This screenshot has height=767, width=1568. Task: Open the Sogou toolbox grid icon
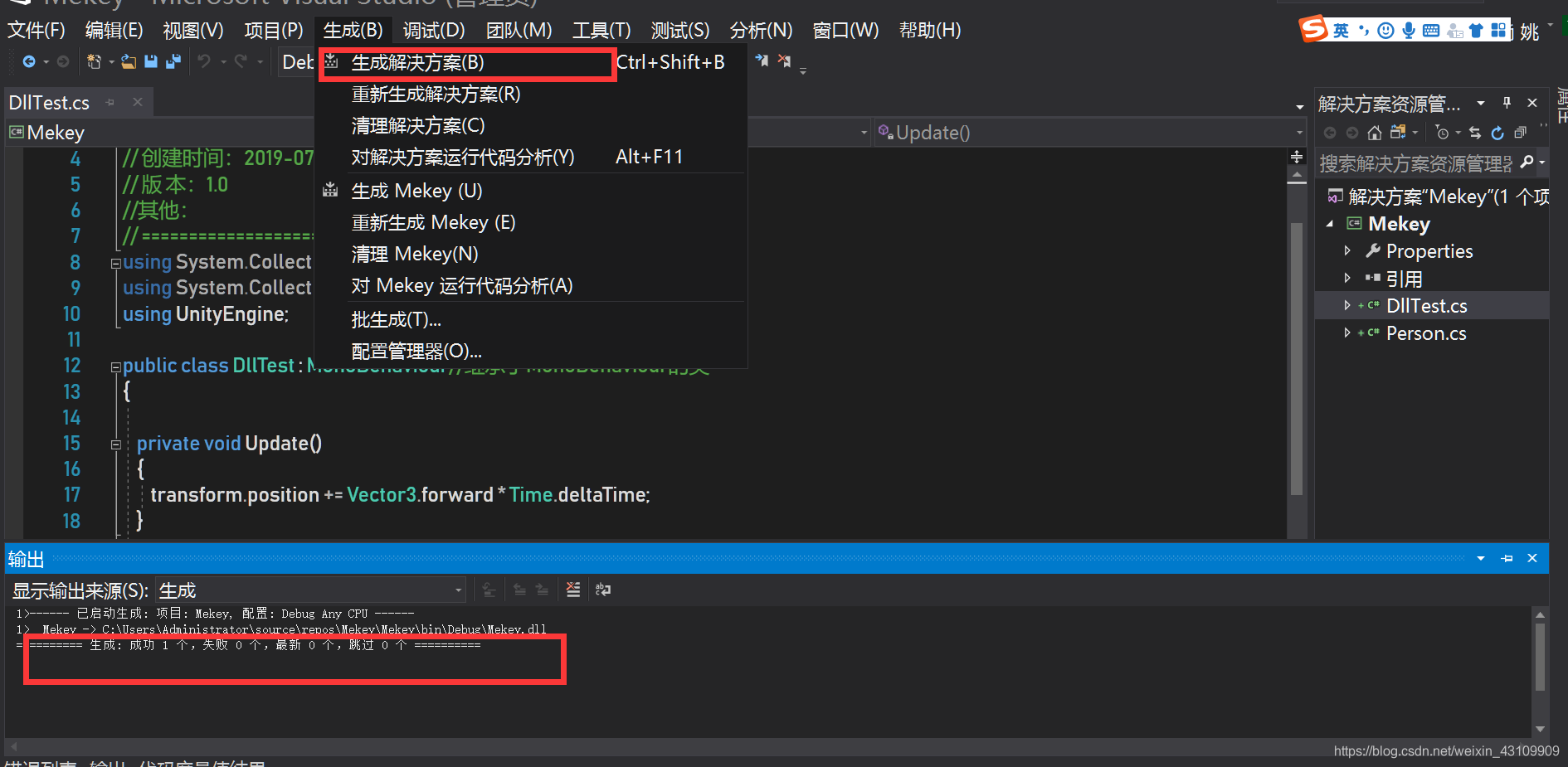[x=1498, y=30]
